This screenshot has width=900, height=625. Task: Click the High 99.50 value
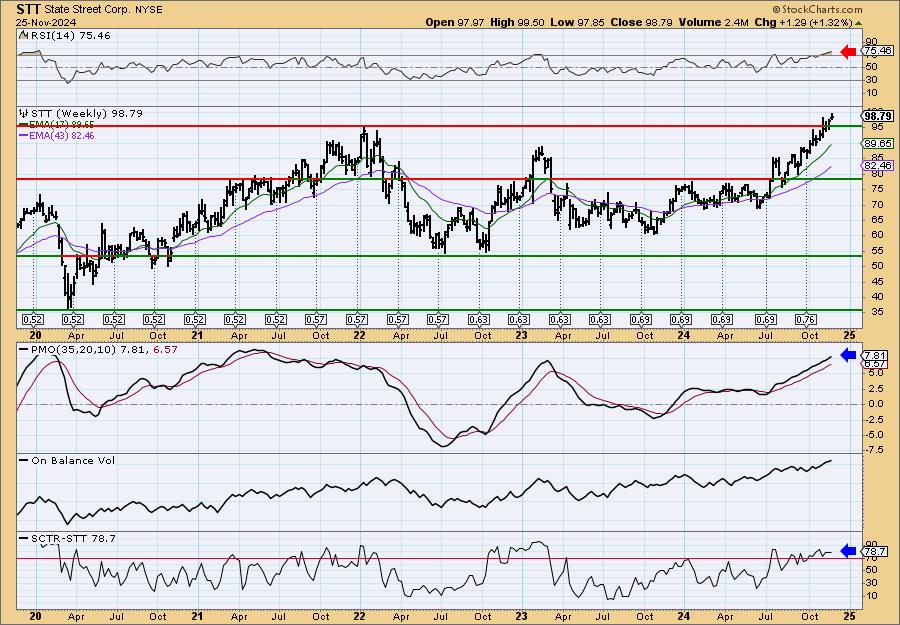517,22
